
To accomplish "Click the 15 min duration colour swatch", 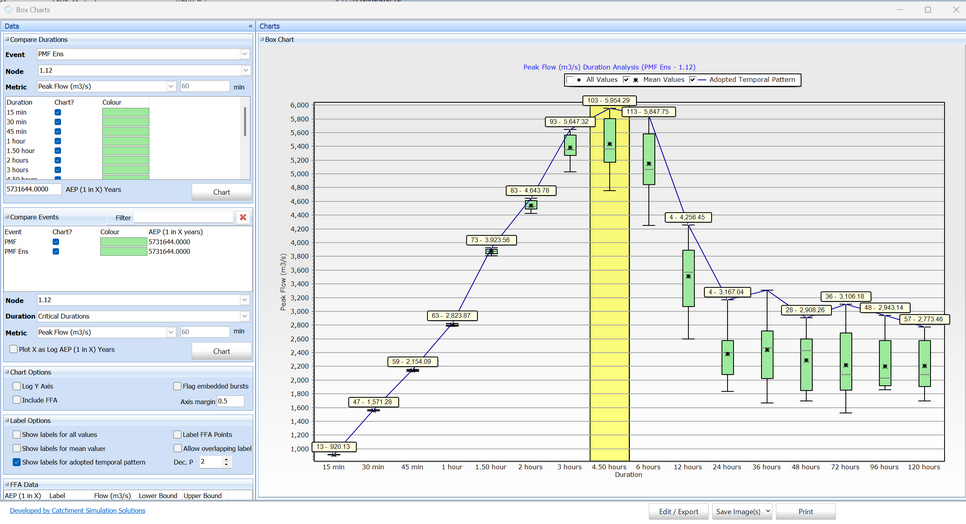I will pos(125,113).
